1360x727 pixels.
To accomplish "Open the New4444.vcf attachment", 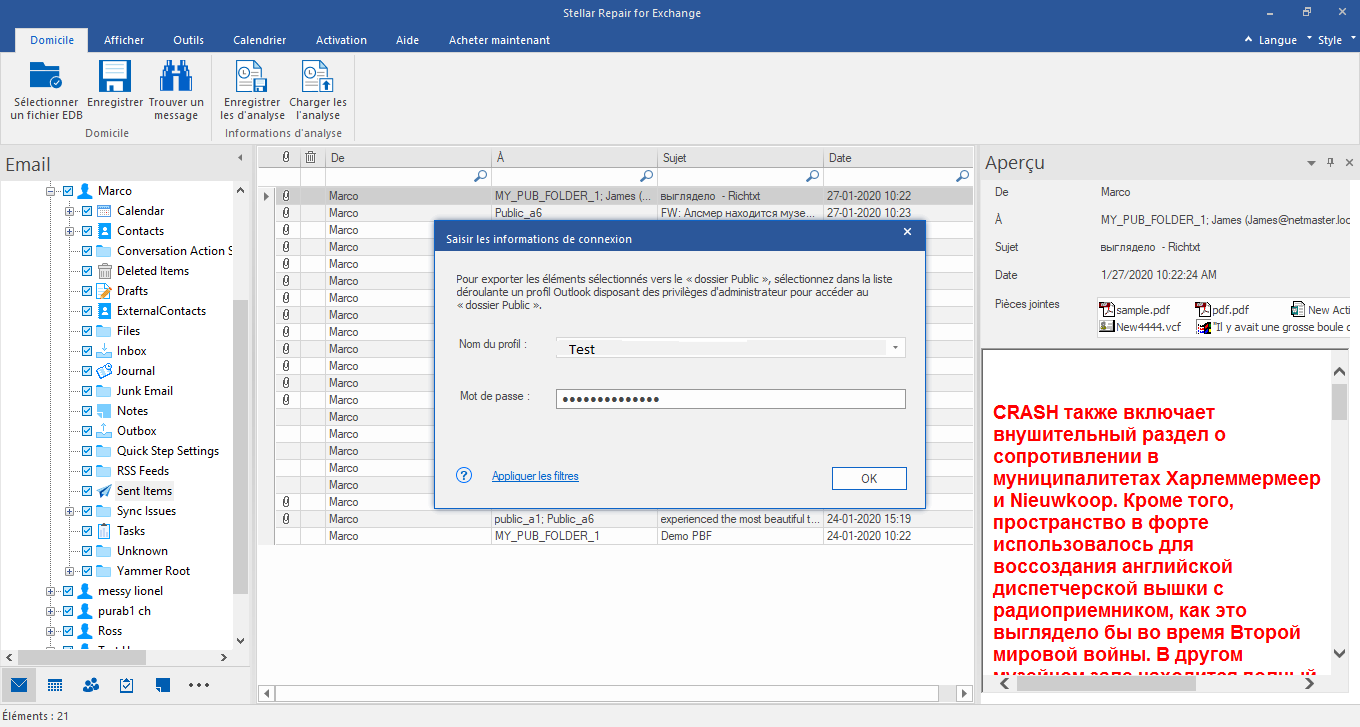I will 1140,326.
